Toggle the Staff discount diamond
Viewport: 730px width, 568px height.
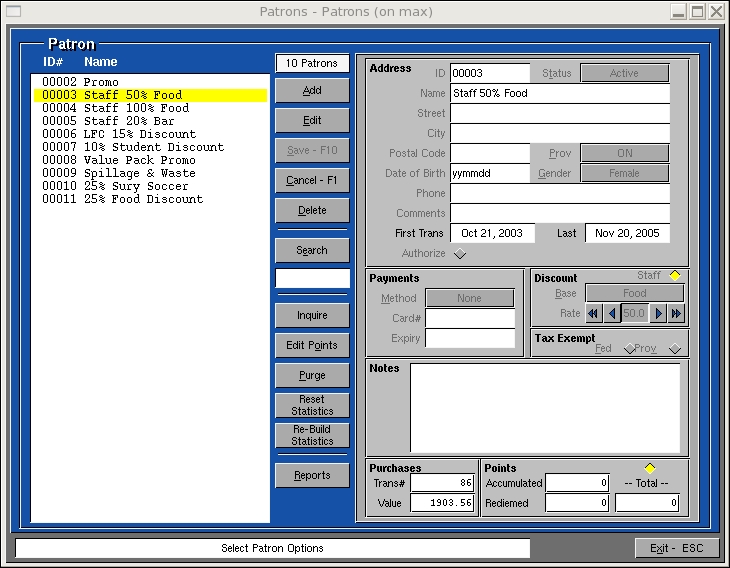[675, 275]
